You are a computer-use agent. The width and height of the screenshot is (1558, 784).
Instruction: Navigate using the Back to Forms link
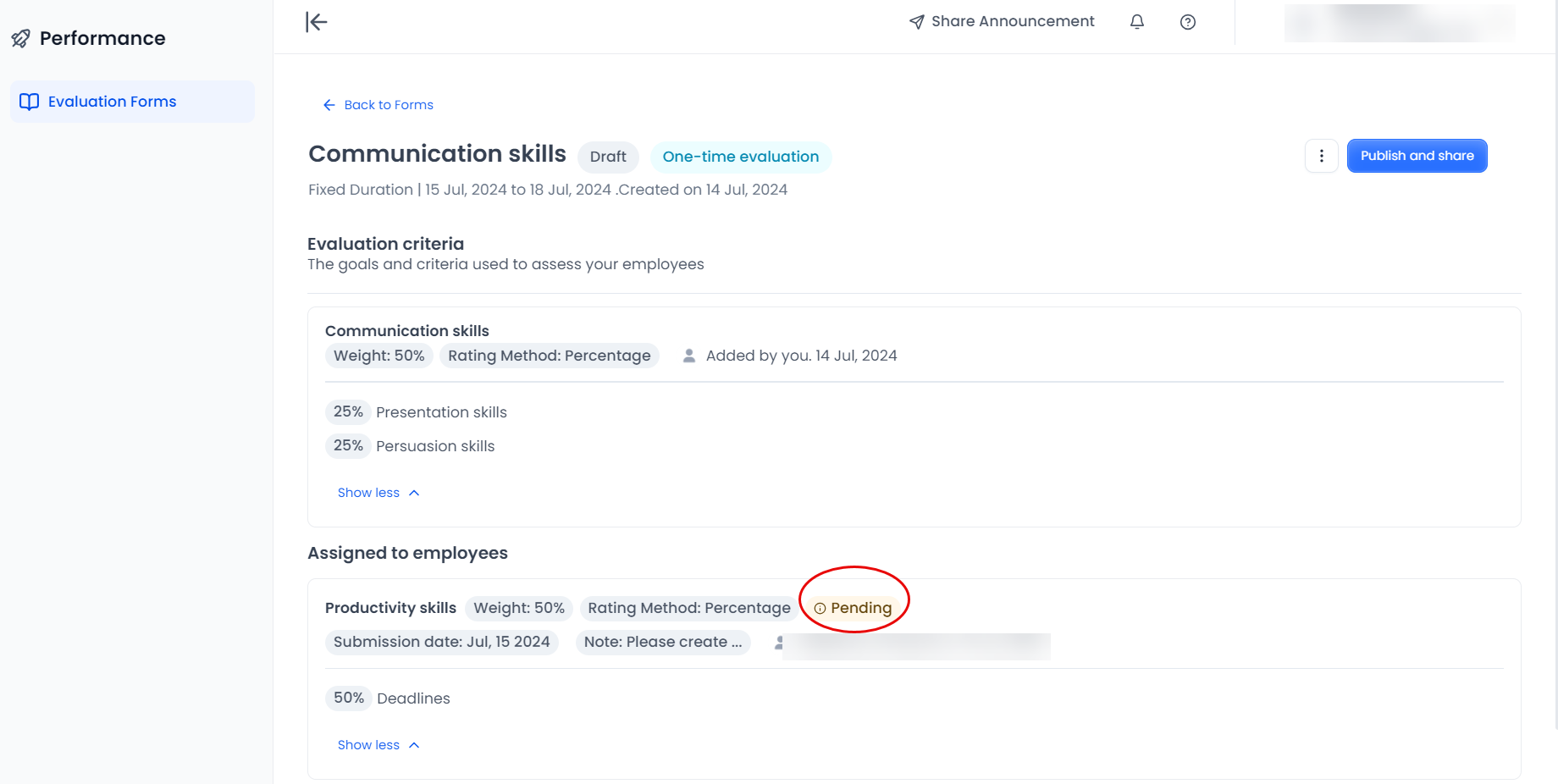[x=378, y=104]
